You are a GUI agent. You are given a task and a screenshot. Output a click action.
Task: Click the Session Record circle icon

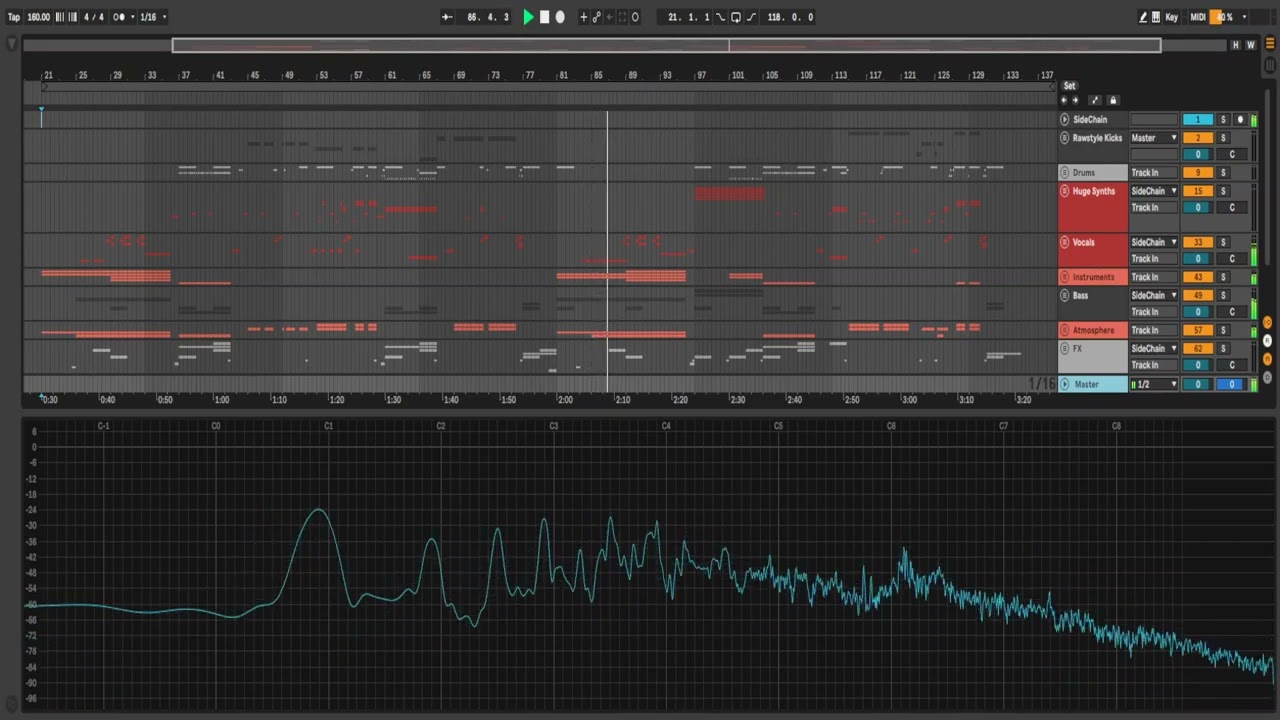[x=635, y=17]
